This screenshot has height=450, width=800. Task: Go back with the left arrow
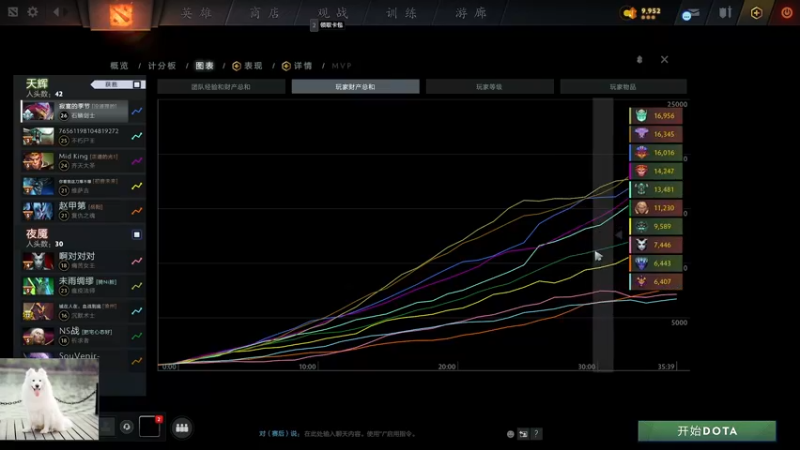[x=56, y=12]
